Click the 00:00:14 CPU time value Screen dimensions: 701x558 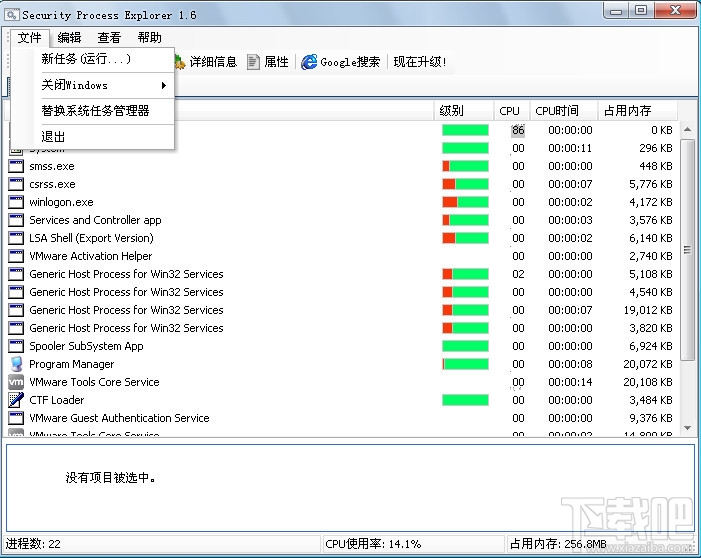point(570,382)
